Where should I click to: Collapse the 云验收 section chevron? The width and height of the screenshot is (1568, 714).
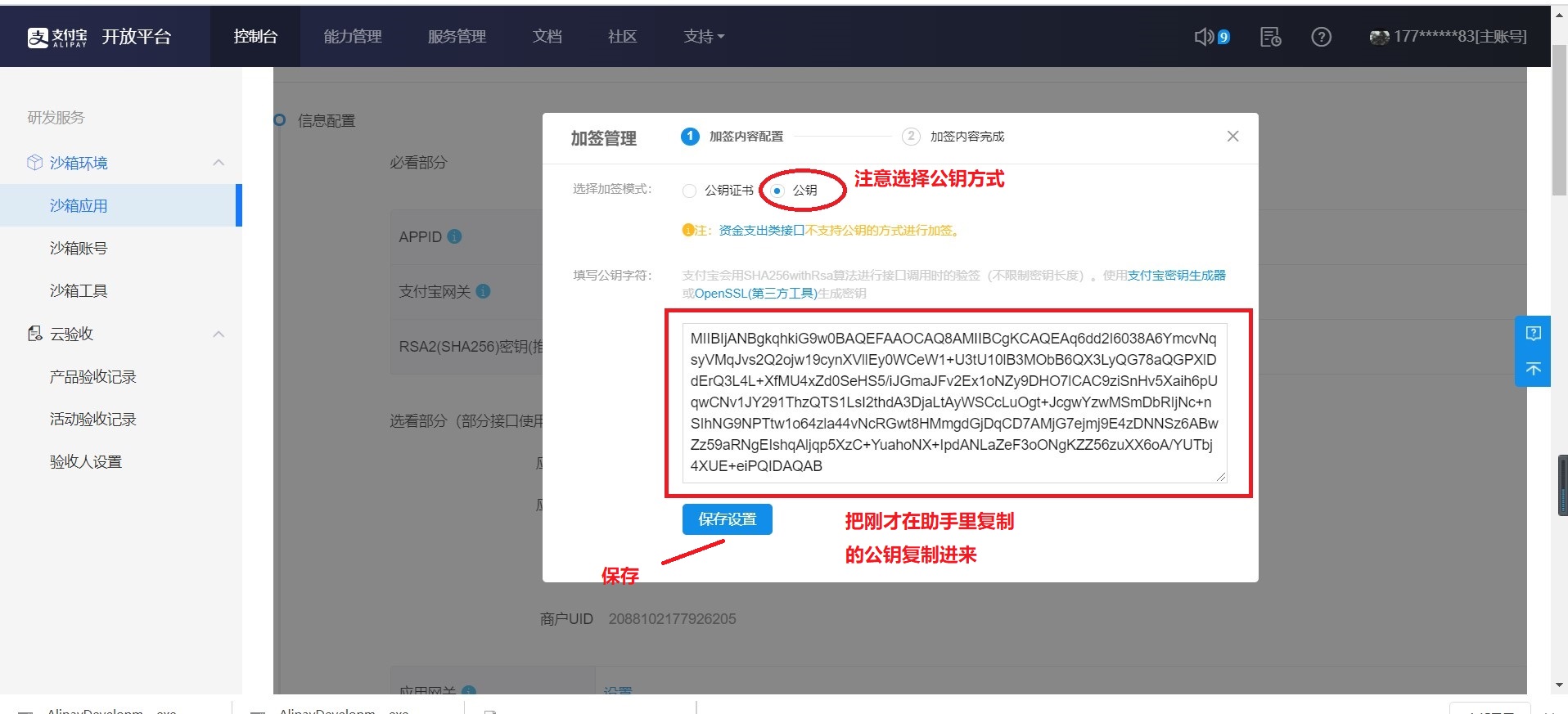(x=219, y=334)
